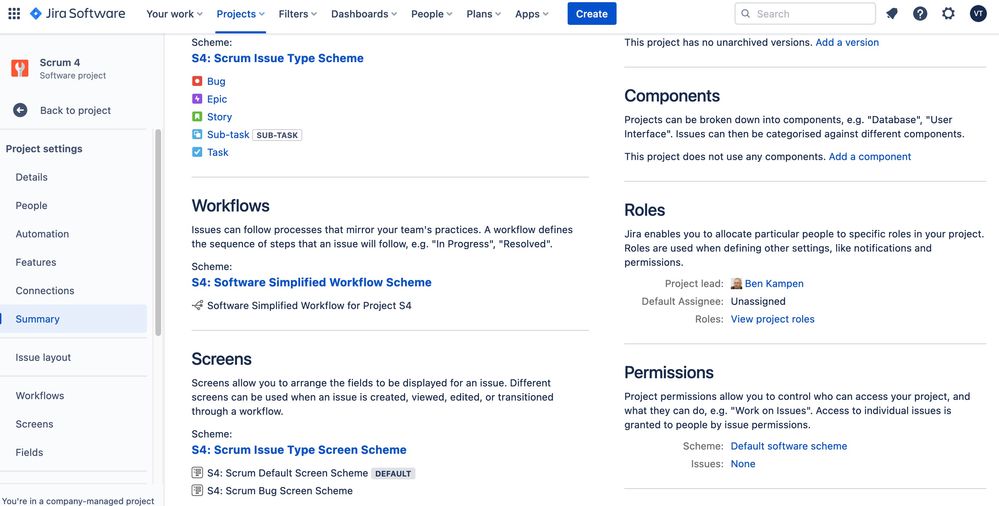
Task: Click the workflow icon beside Software Simplified Workflow
Action: (198, 305)
